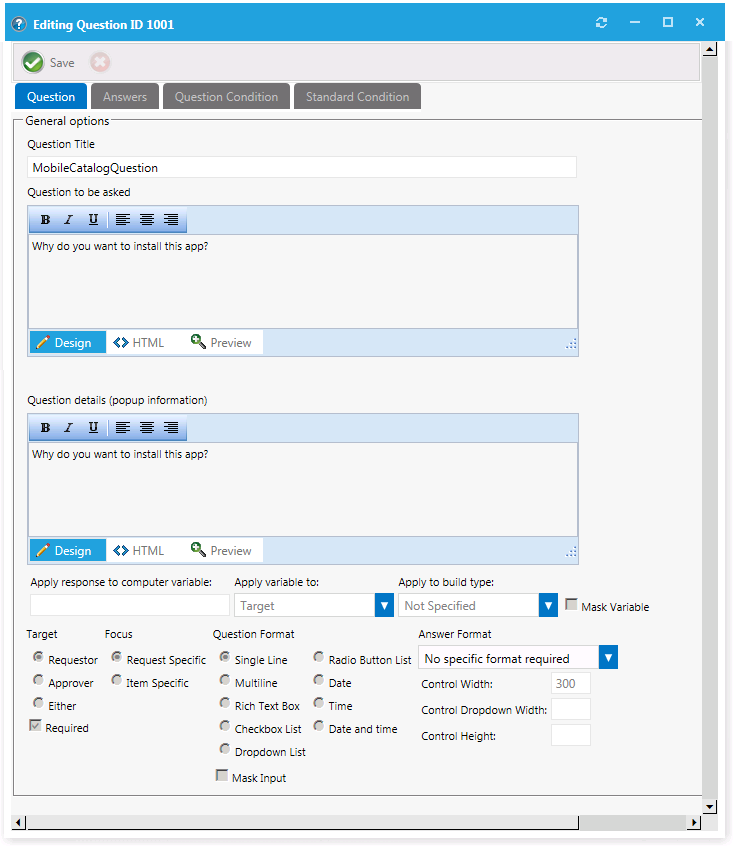Viewport: 733px width, 846px height.
Task: Center align text in Question to be asked editor
Action: [147, 220]
